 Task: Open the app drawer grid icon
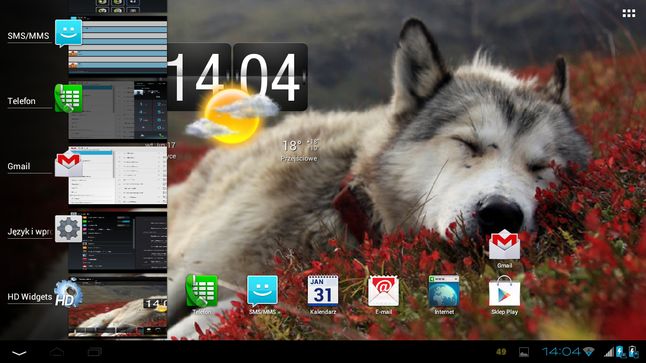[629, 14]
